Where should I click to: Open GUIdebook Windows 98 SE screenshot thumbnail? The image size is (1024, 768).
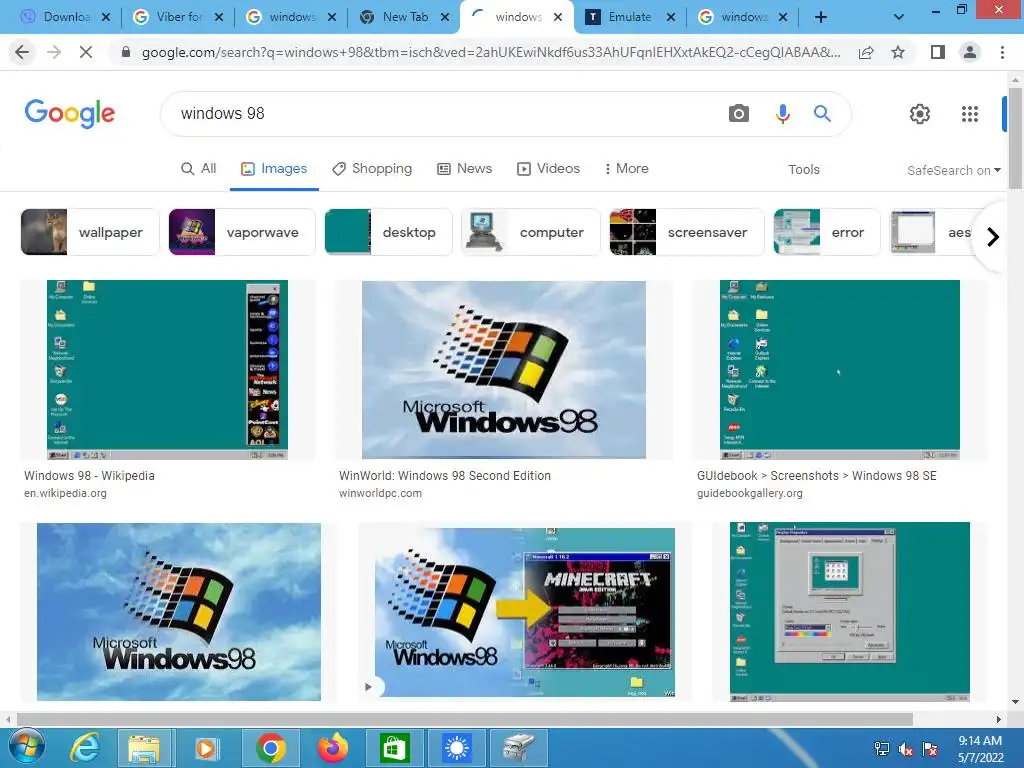(x=840, y=370)
